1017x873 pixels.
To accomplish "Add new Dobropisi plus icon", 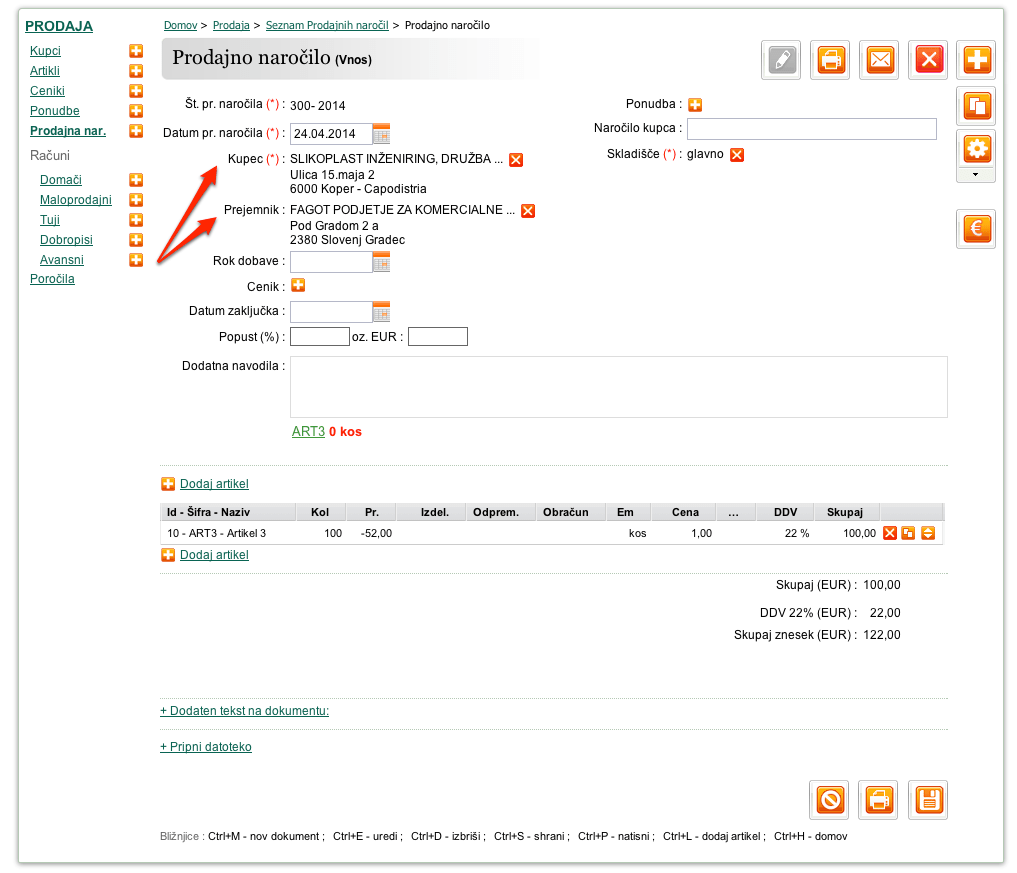I will (x=136, y=240).
